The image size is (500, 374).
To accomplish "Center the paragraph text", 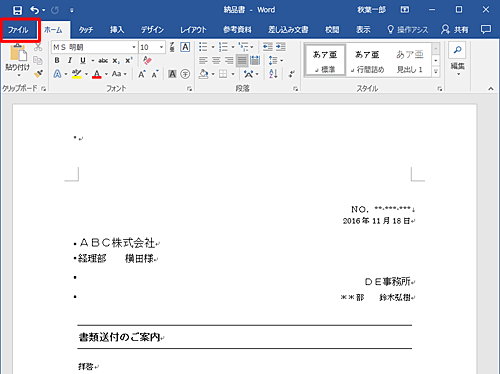I will tap(216, 60).
